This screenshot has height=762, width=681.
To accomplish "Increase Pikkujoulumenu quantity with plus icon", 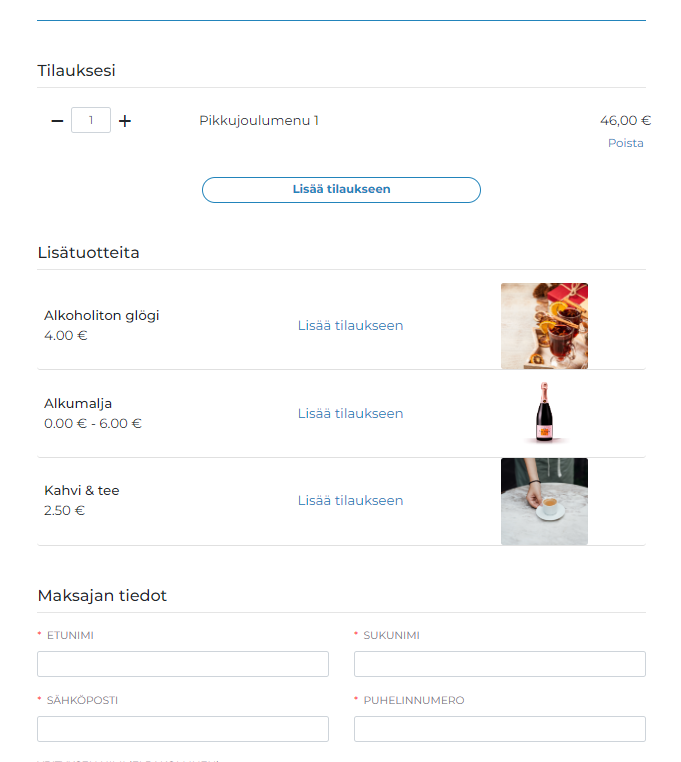I will [125, 121].
